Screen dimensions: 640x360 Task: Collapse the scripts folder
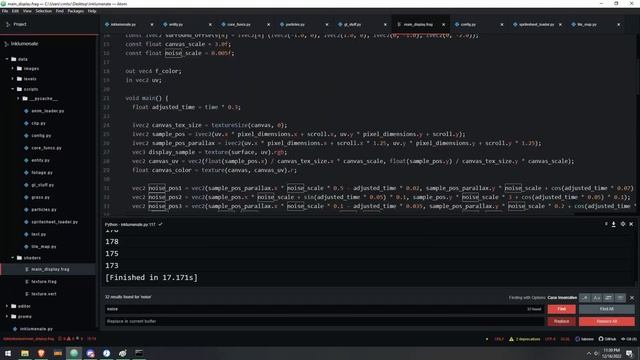click(x=13, y=89)
